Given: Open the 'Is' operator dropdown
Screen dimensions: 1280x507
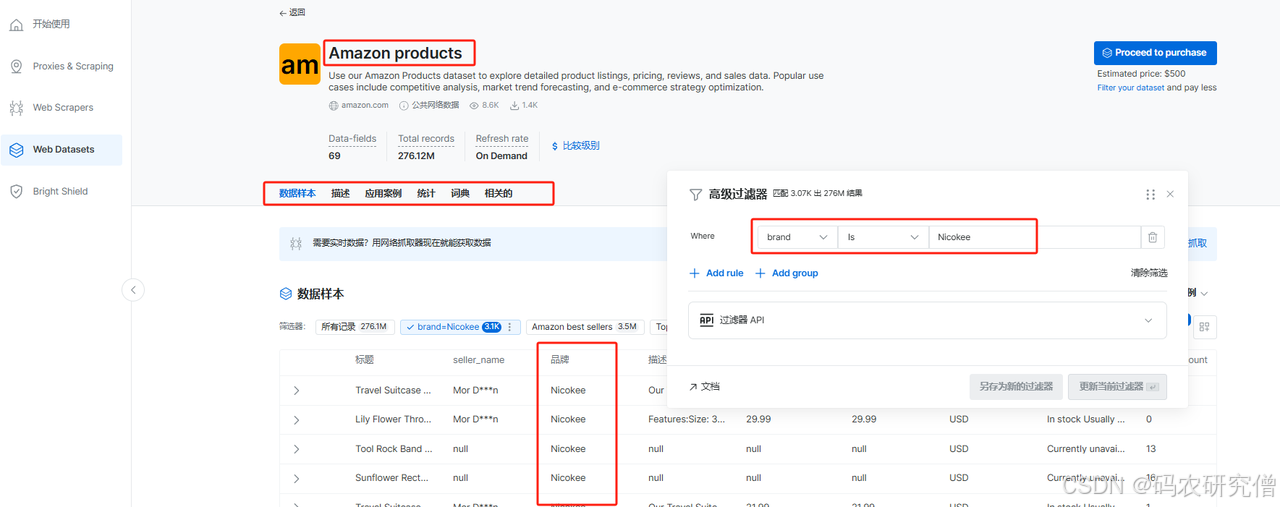Looking at the screenshot, I should pyautogui.click(x=883, y=237).
